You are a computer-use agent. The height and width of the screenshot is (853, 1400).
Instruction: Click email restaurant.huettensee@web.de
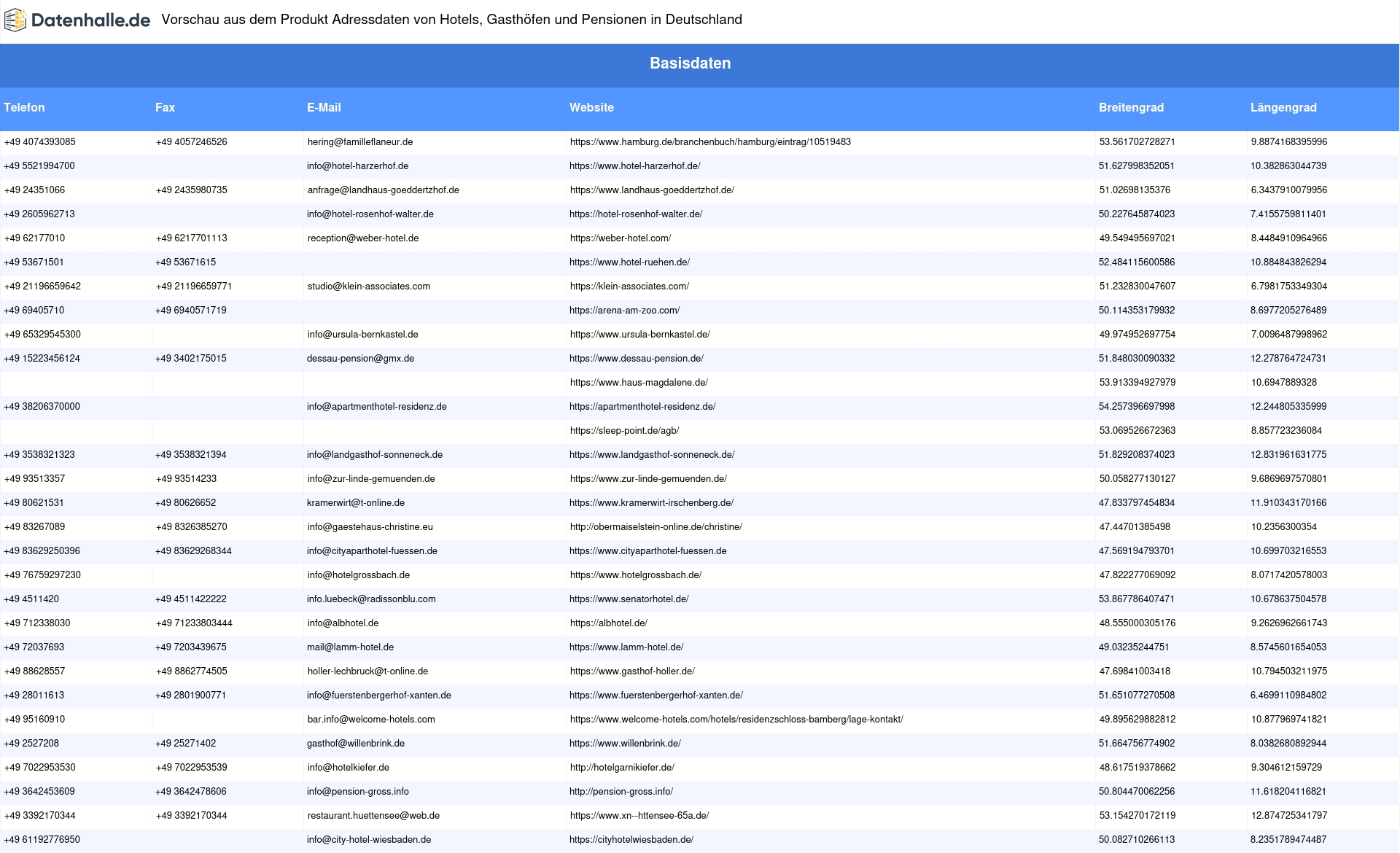point(373,816)
